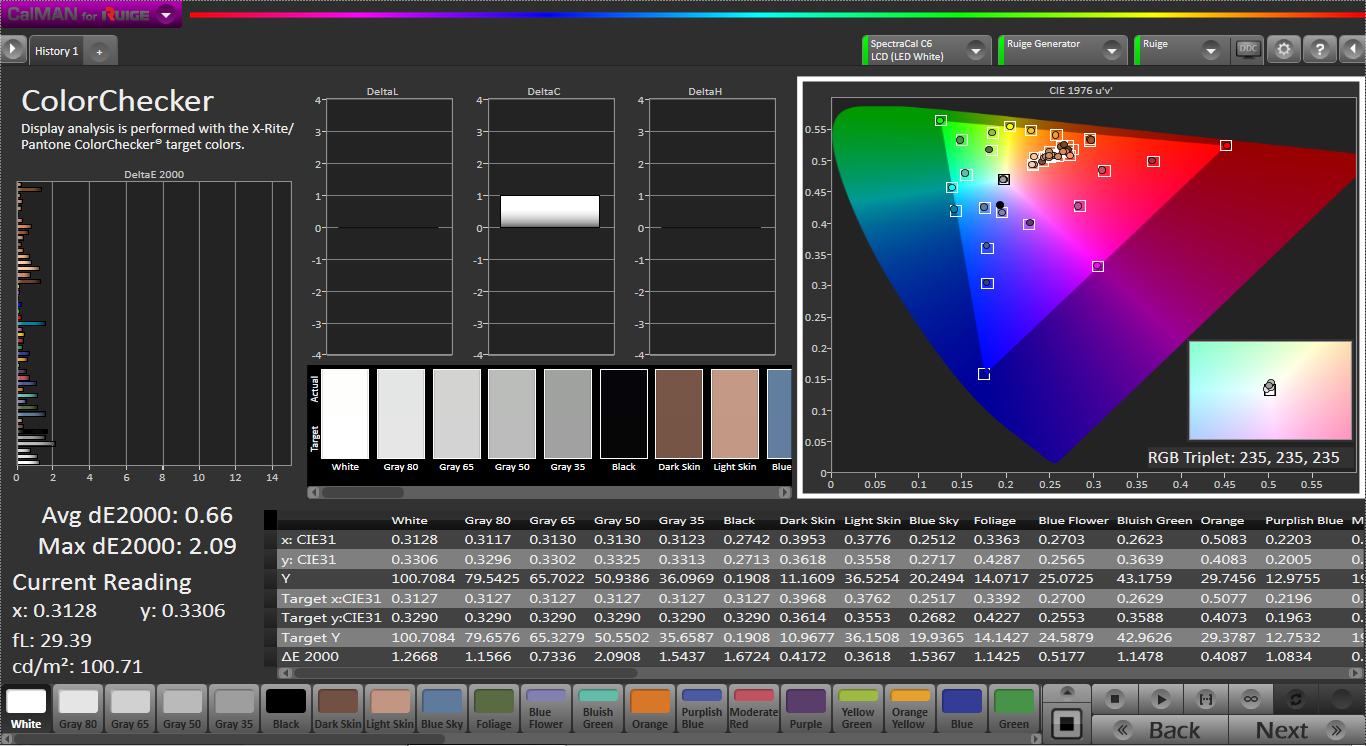Click the single read bracket icon

(1205, 699)
